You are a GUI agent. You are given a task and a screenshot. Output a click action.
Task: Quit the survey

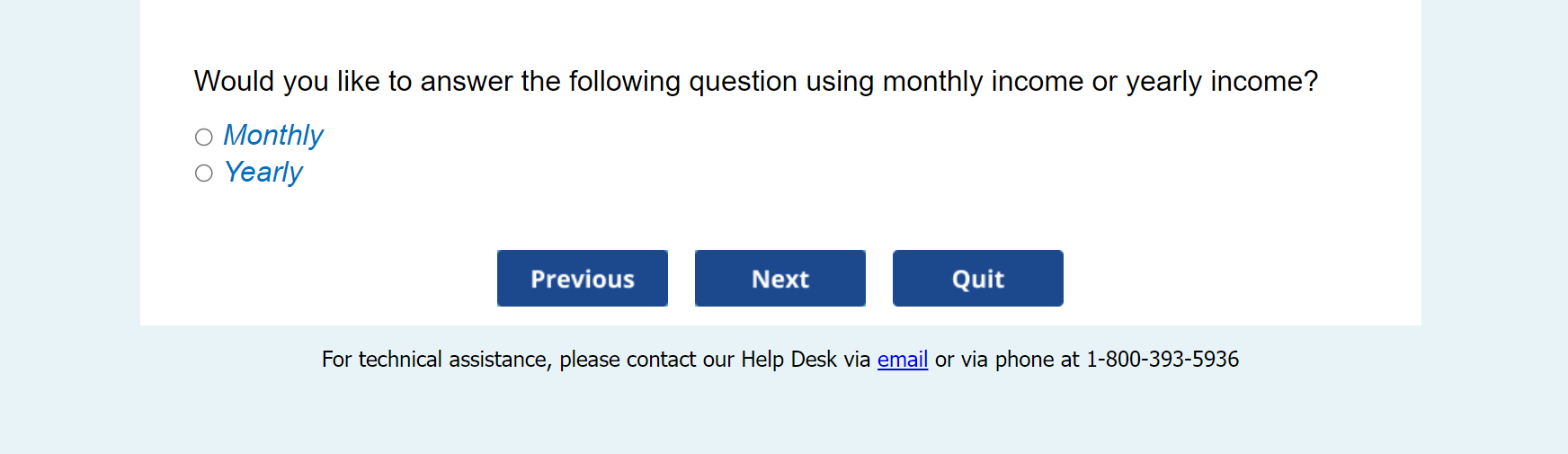pyautogui.click(x=977, y=279)
